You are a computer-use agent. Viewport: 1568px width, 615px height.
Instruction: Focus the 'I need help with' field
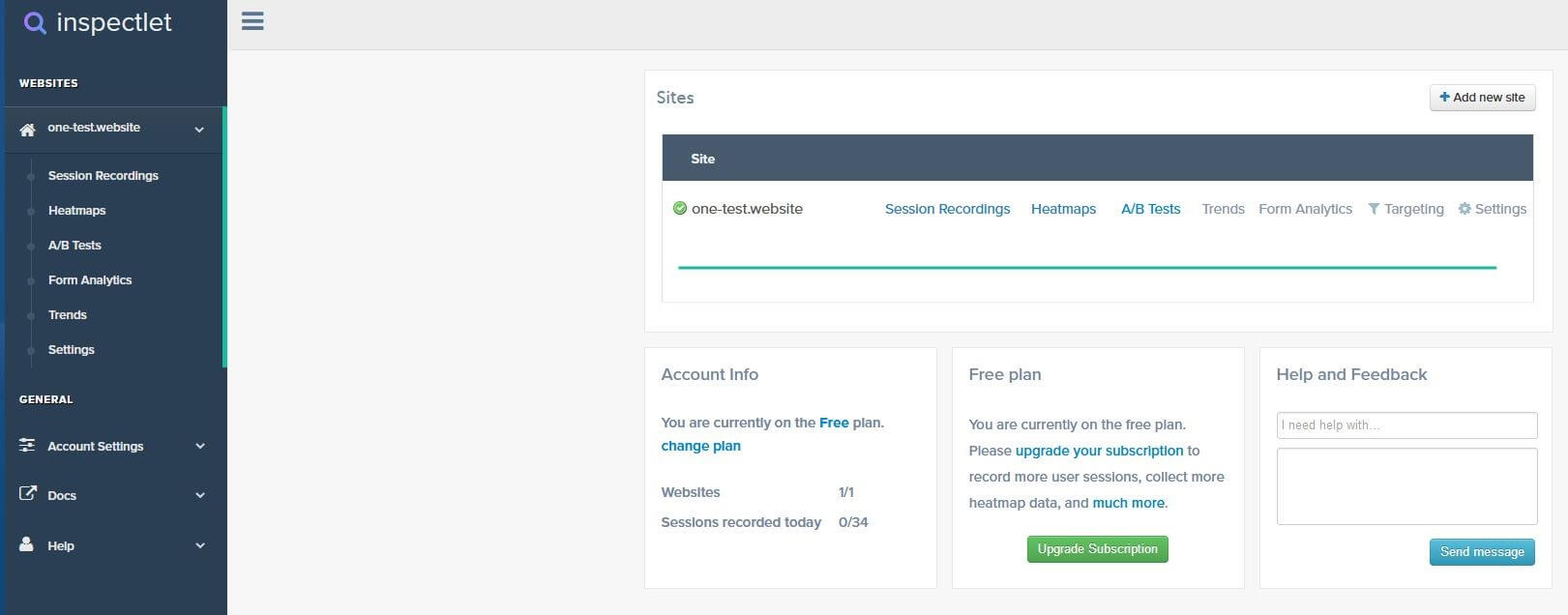coord(1406,425)
